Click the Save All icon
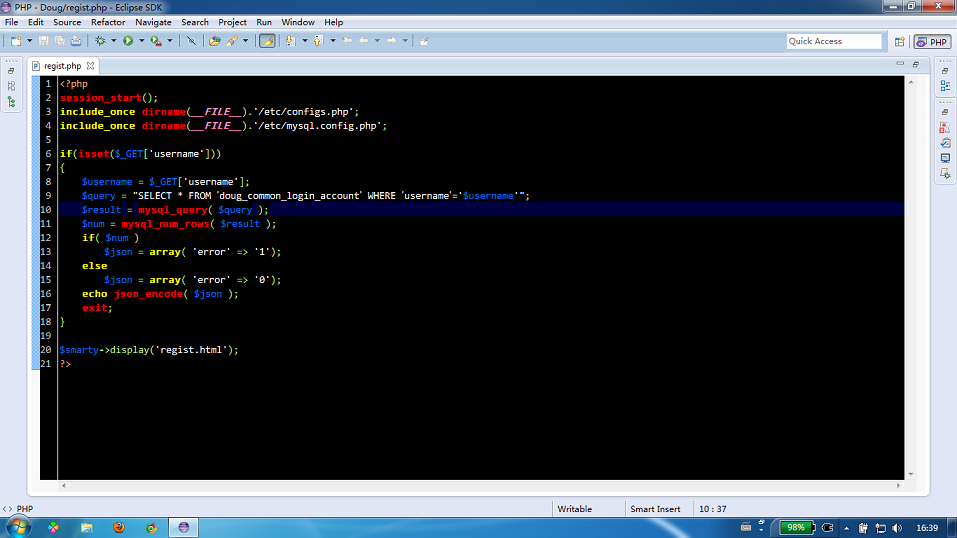This screenshot has width=957, height=538. [x=60, y=41]
